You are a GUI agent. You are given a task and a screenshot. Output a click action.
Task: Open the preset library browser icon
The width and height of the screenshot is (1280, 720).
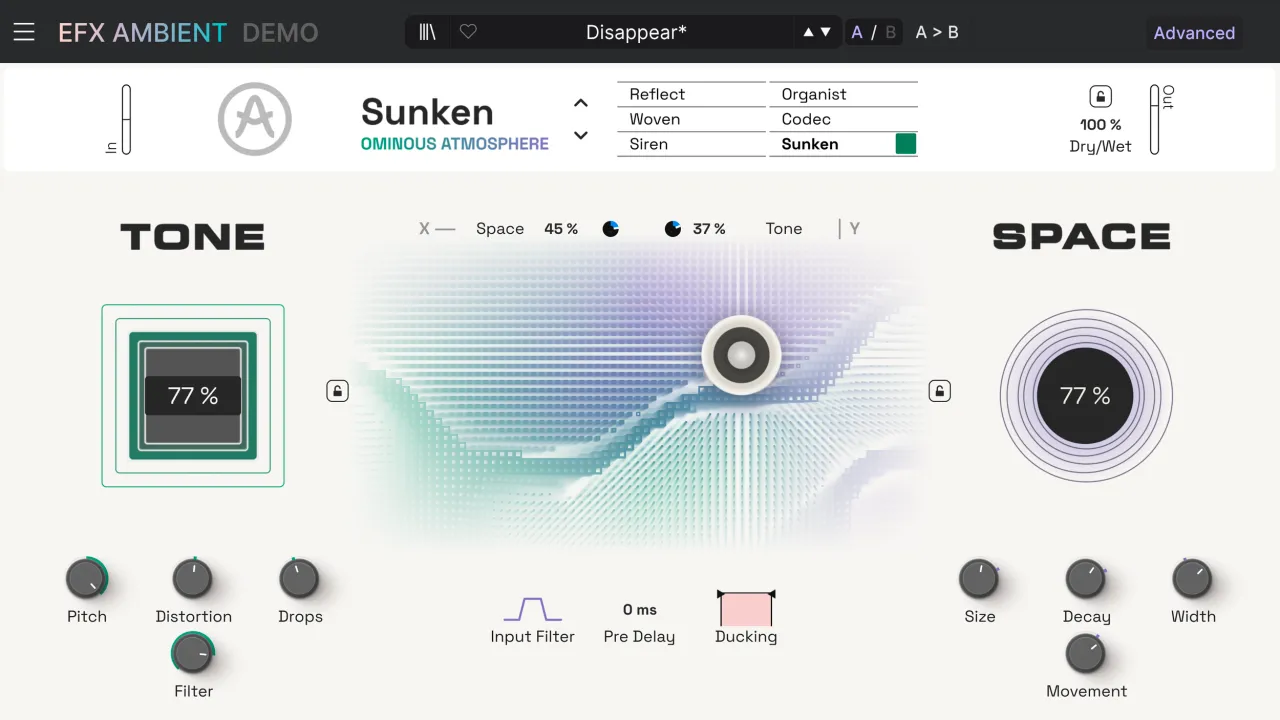point(427,32)
